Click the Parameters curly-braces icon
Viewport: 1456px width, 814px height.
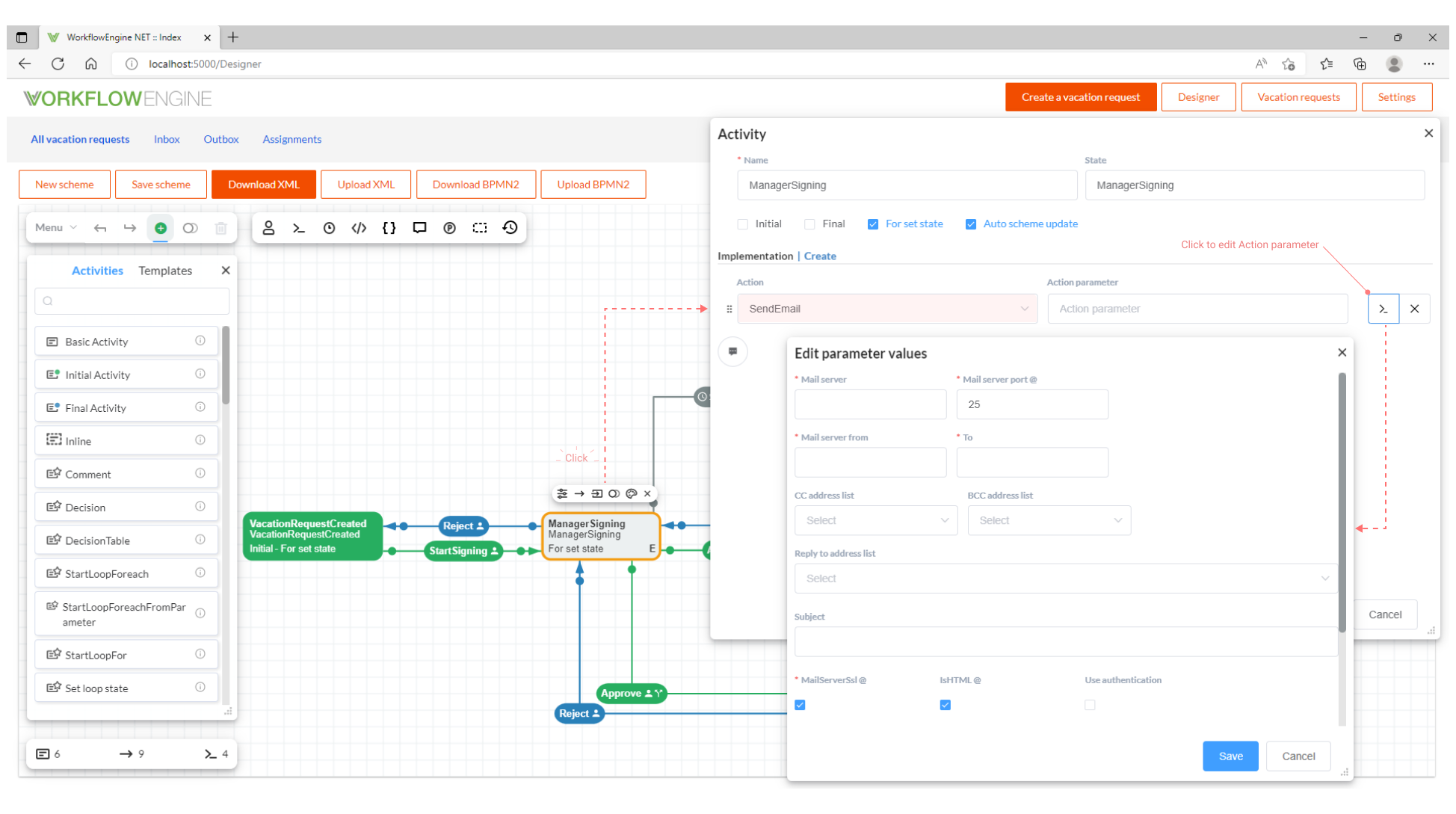tap(389, 228)
